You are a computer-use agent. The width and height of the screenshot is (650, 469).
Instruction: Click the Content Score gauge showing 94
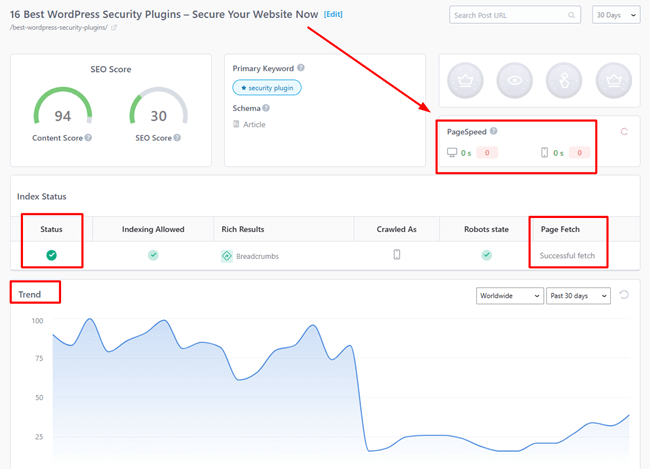[x=62, y=115]
